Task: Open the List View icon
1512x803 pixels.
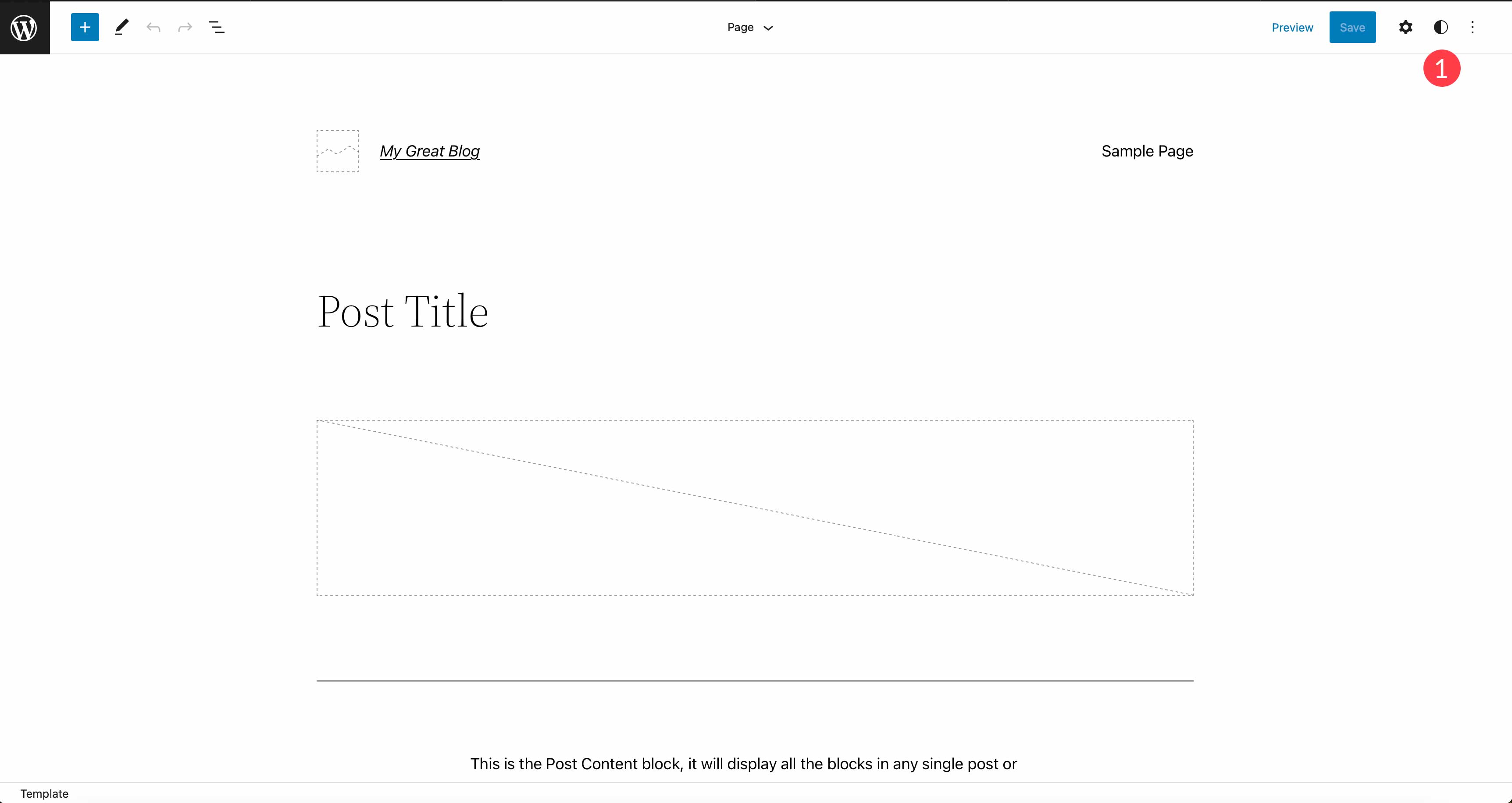Action: [x=217, y=27]
